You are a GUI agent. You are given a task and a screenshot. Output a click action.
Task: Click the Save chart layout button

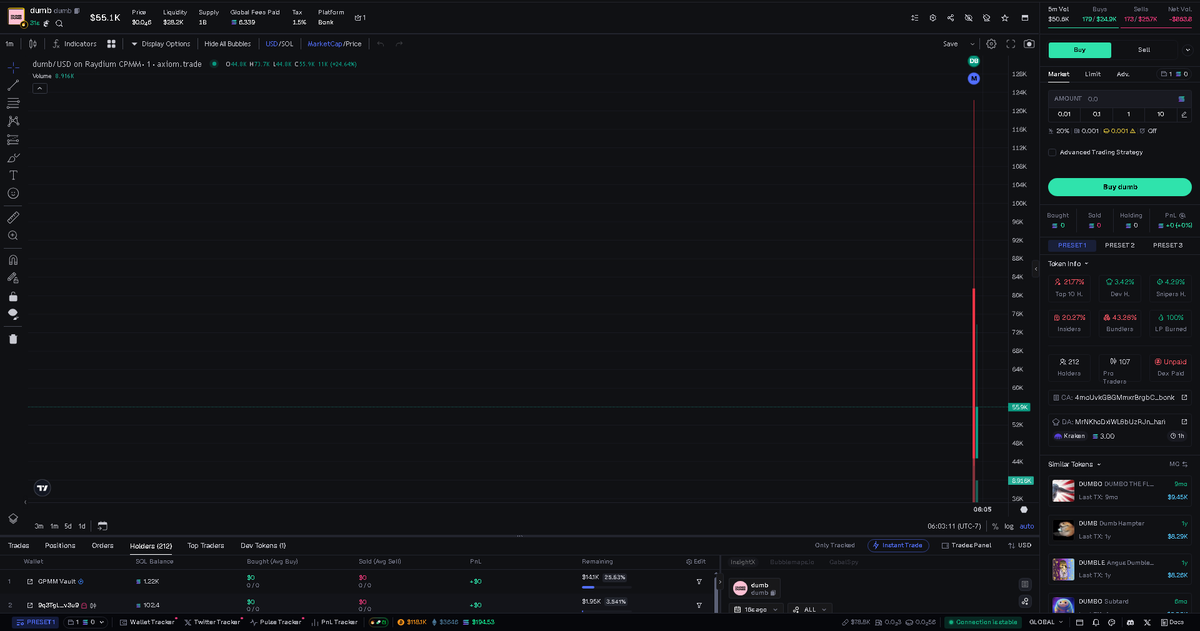pos(950,44)
